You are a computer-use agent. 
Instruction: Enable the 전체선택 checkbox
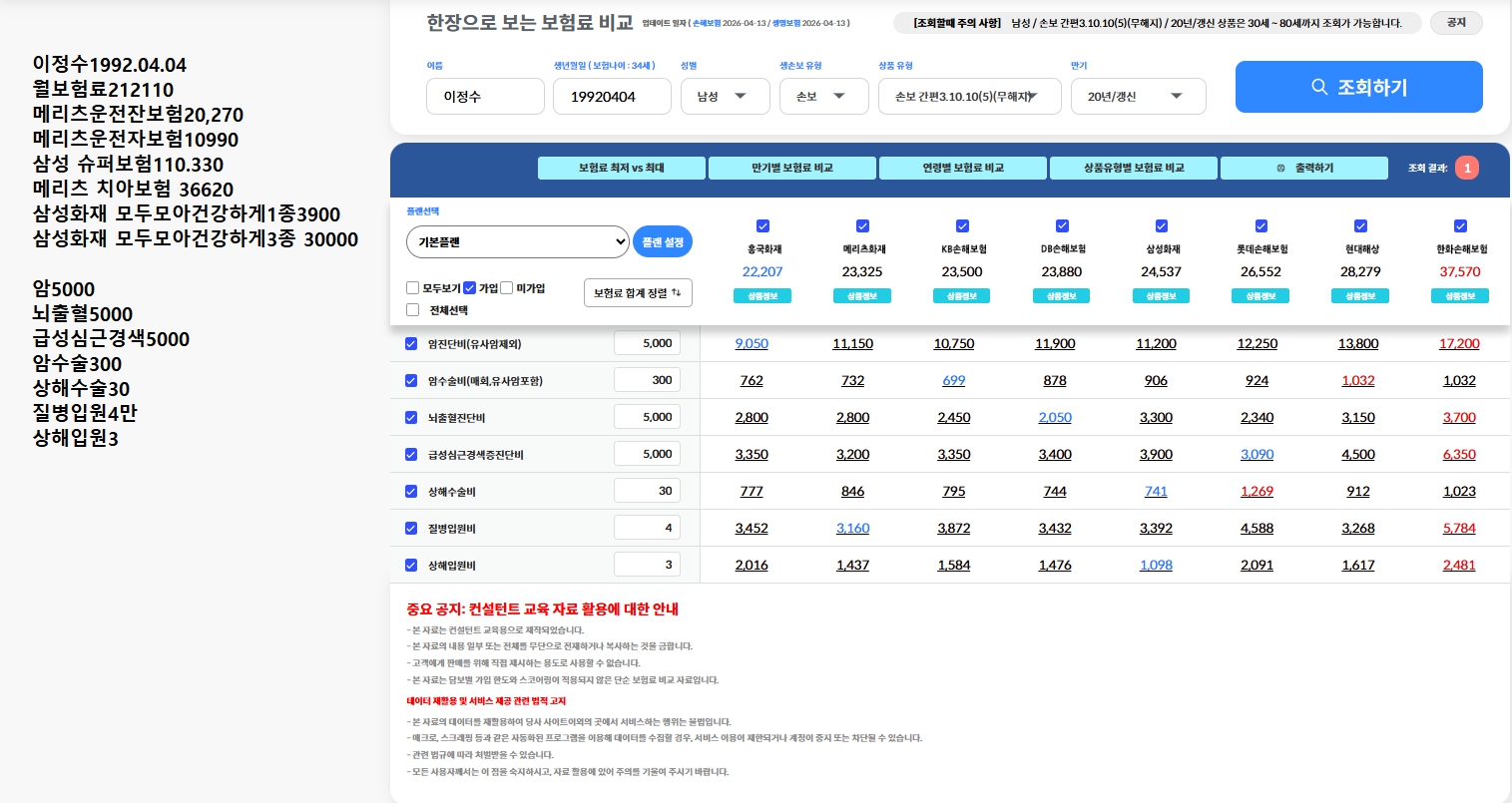(x=412, y=309)
